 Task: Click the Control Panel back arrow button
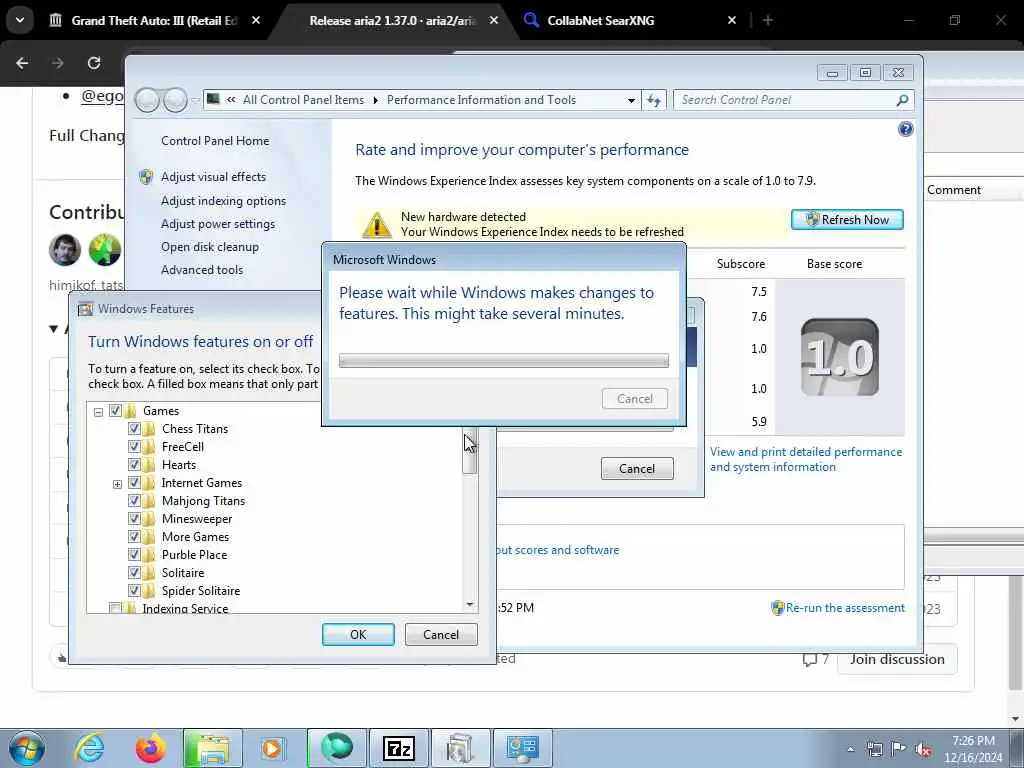pyautogui.click(x=147, y=100)
